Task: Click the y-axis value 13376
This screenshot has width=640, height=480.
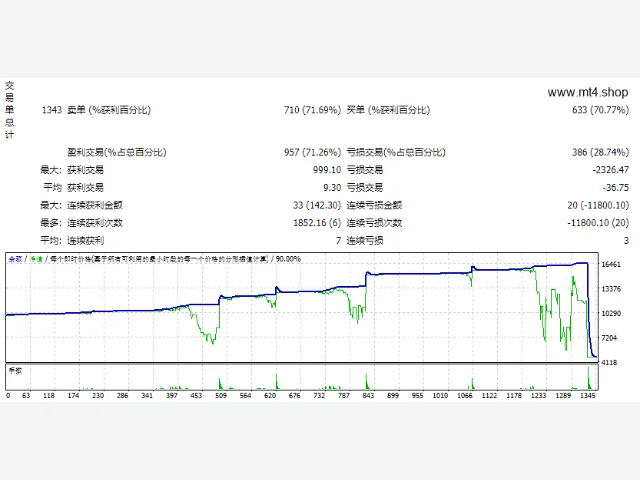Action: point(611,289)
